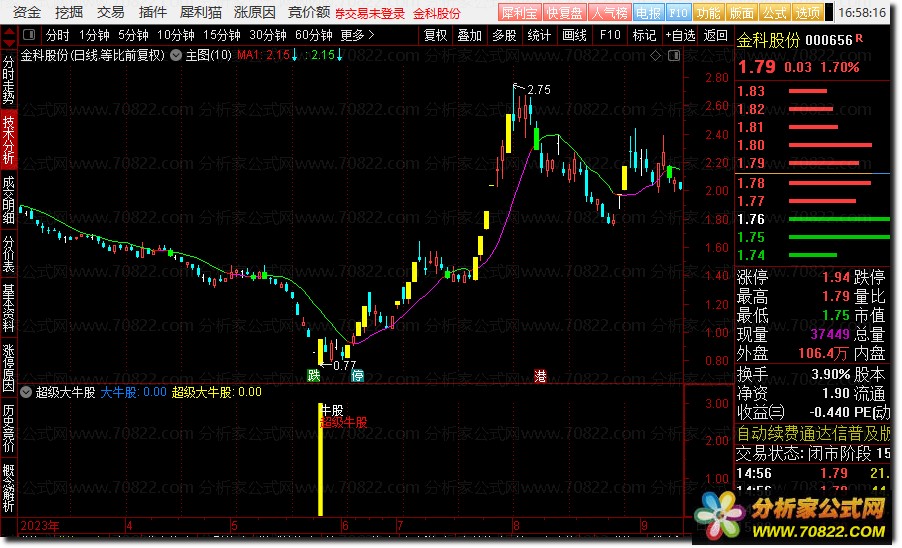Click the 复权 toolbar item
This screenshot has width=902, height=548.
435,36
